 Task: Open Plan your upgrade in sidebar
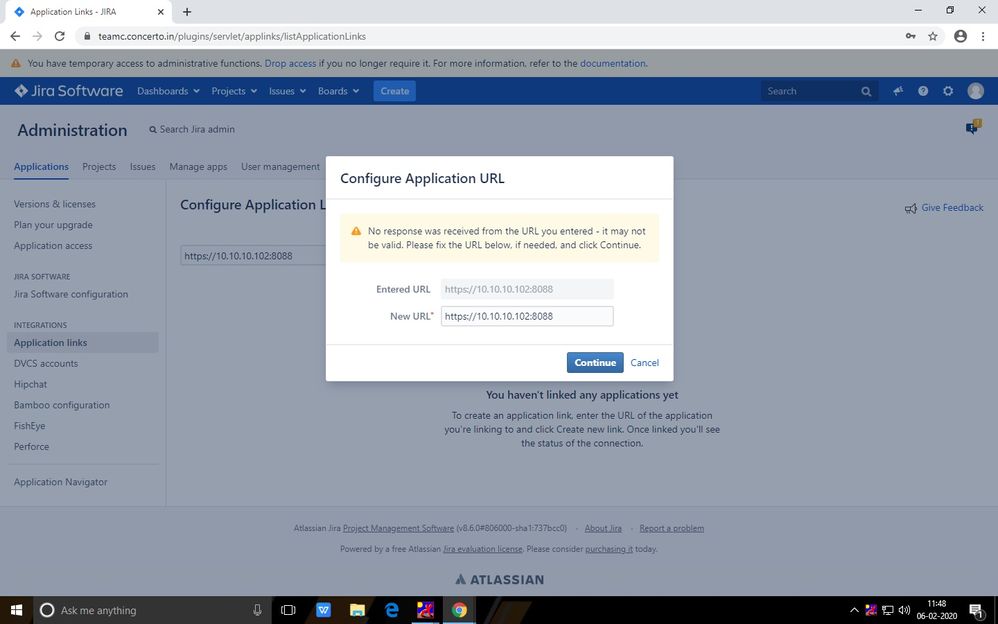[53, 225]
